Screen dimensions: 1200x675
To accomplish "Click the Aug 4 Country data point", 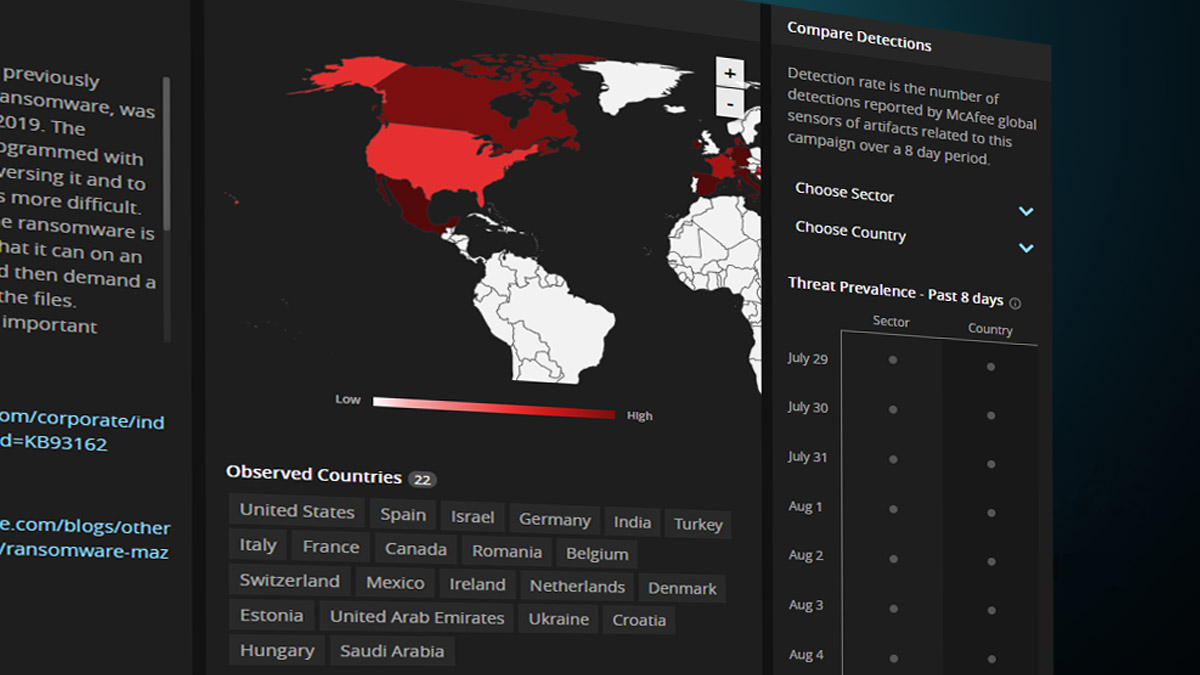I will coord(990,659).
